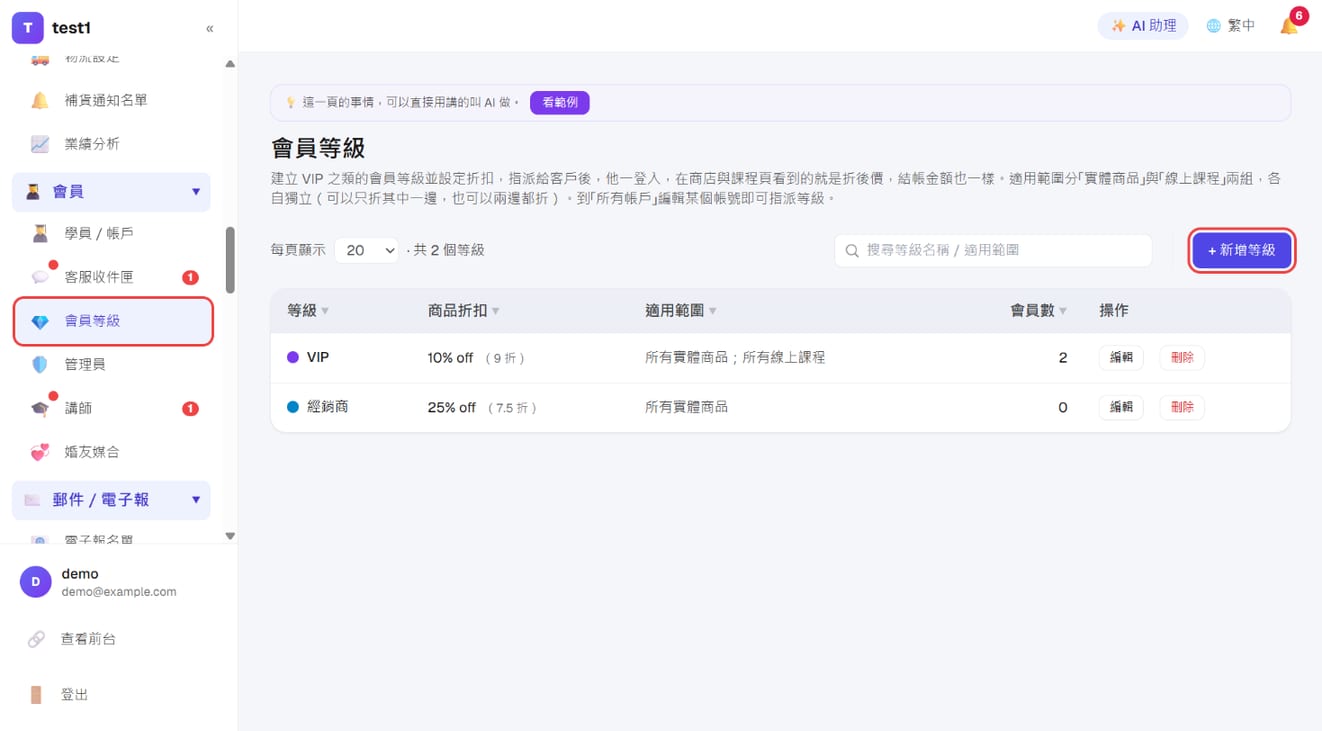
Task: Click the graduation cap icon beside 講師
Action: click(40, 408)
